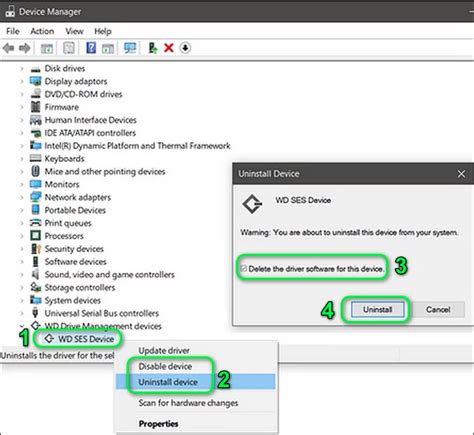Select the Network adapters label

click(x=77, y=197)
